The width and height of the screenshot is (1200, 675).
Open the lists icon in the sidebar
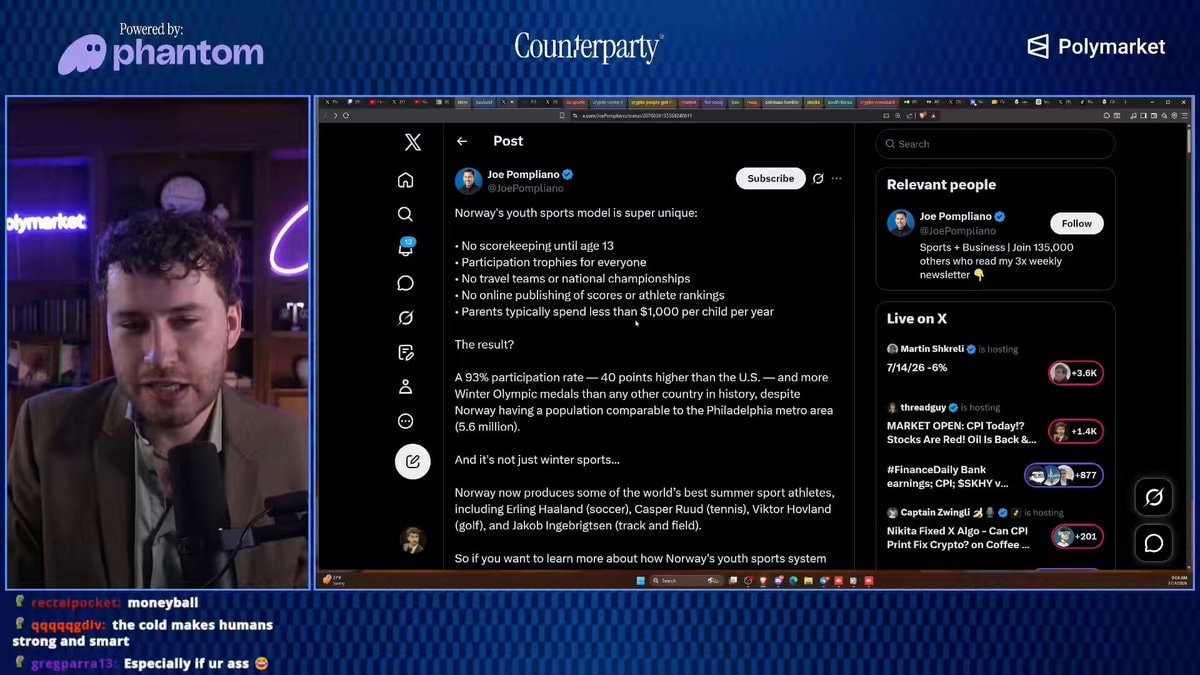(x=405, y=352)
